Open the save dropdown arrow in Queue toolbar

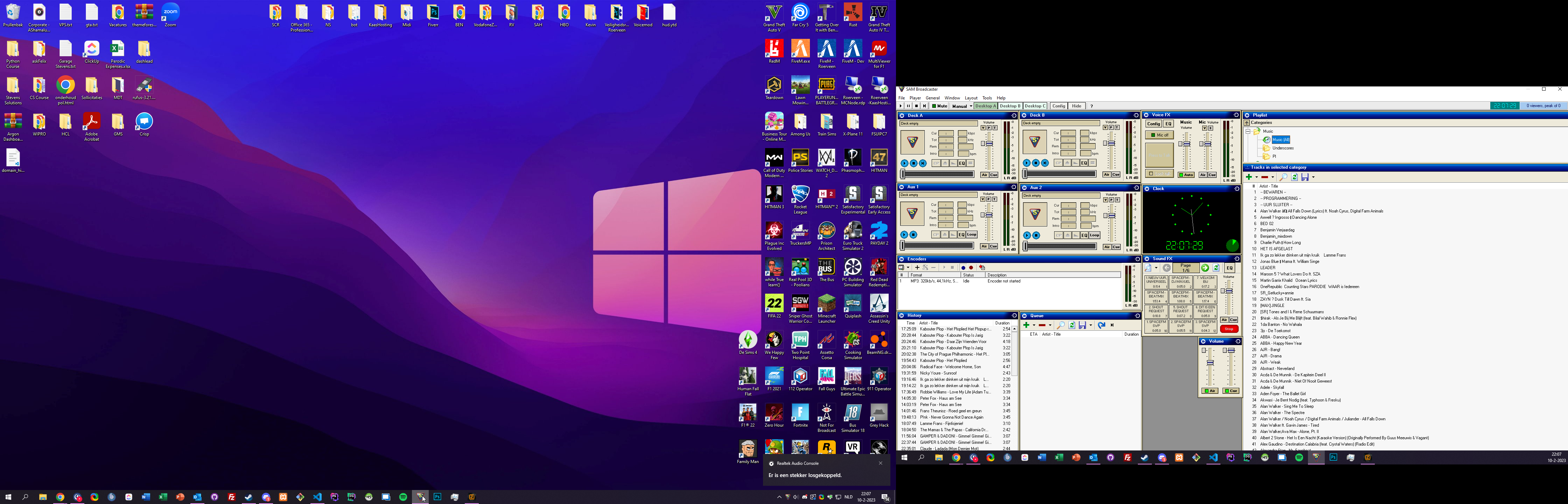tap(1090, 325)
